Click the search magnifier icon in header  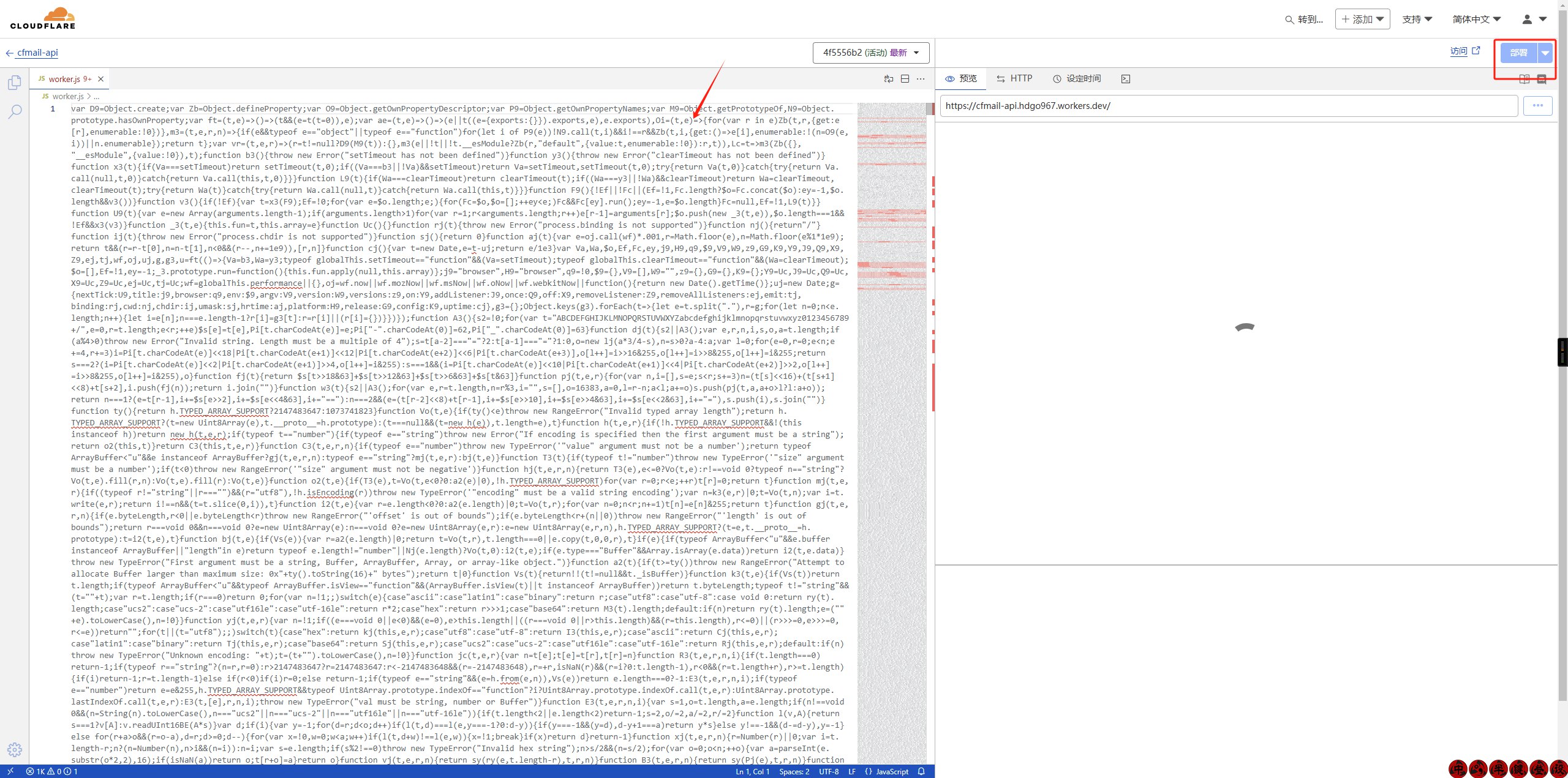tap(1289, 20)
